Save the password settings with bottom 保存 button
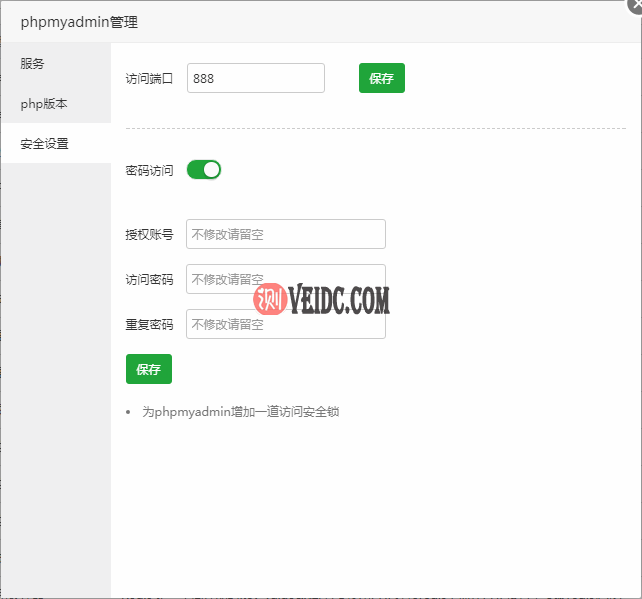 pos(149,369)
